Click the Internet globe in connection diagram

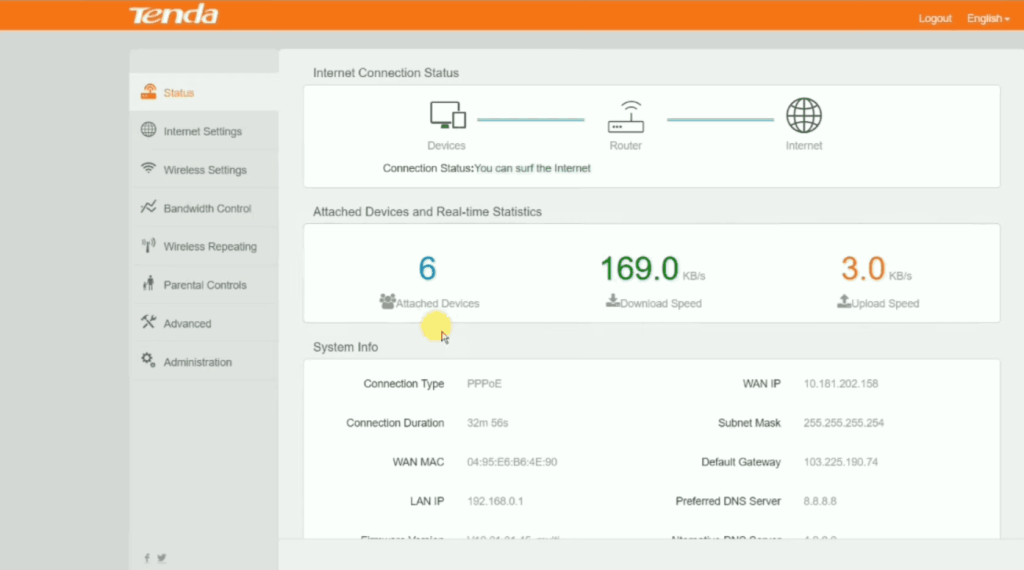(804, 115)
